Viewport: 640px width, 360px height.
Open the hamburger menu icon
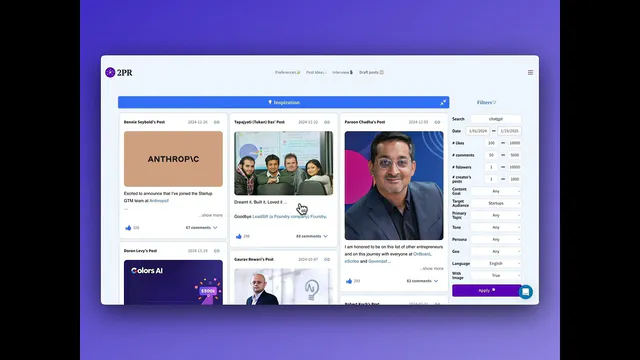530,72
